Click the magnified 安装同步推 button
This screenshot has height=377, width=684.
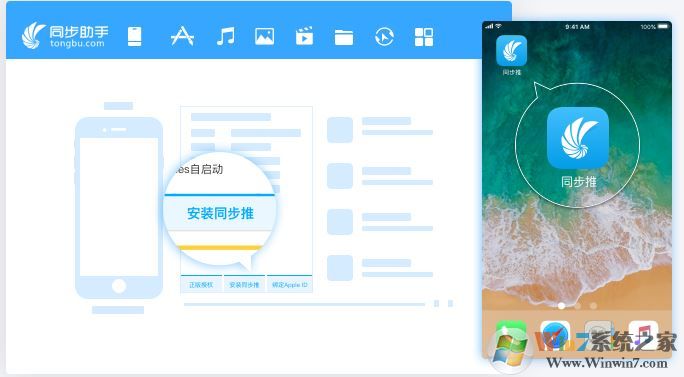pyautogui.click(x=220, y=213)
